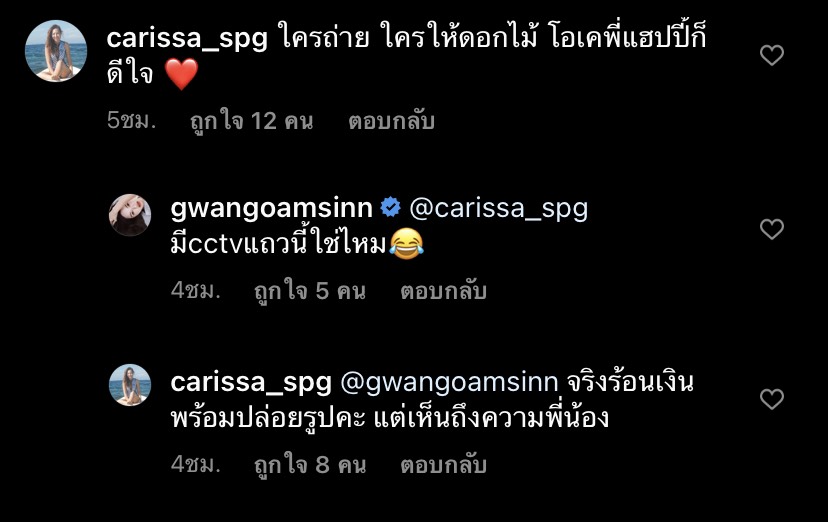Open carissa_spg's small avatar on the last reply
This screenshot has width=828, height=522.
point(130,385)
